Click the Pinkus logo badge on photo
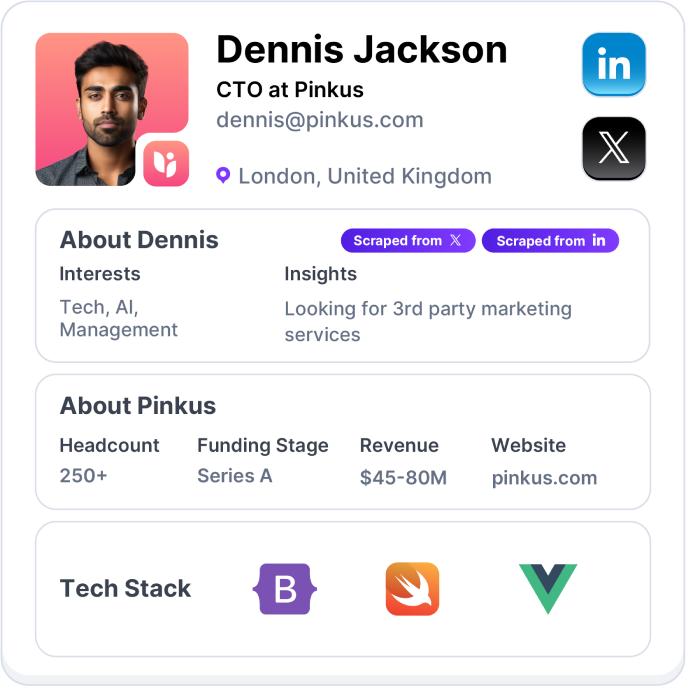The height and width of the screenshot is (687, 686). 165,163
